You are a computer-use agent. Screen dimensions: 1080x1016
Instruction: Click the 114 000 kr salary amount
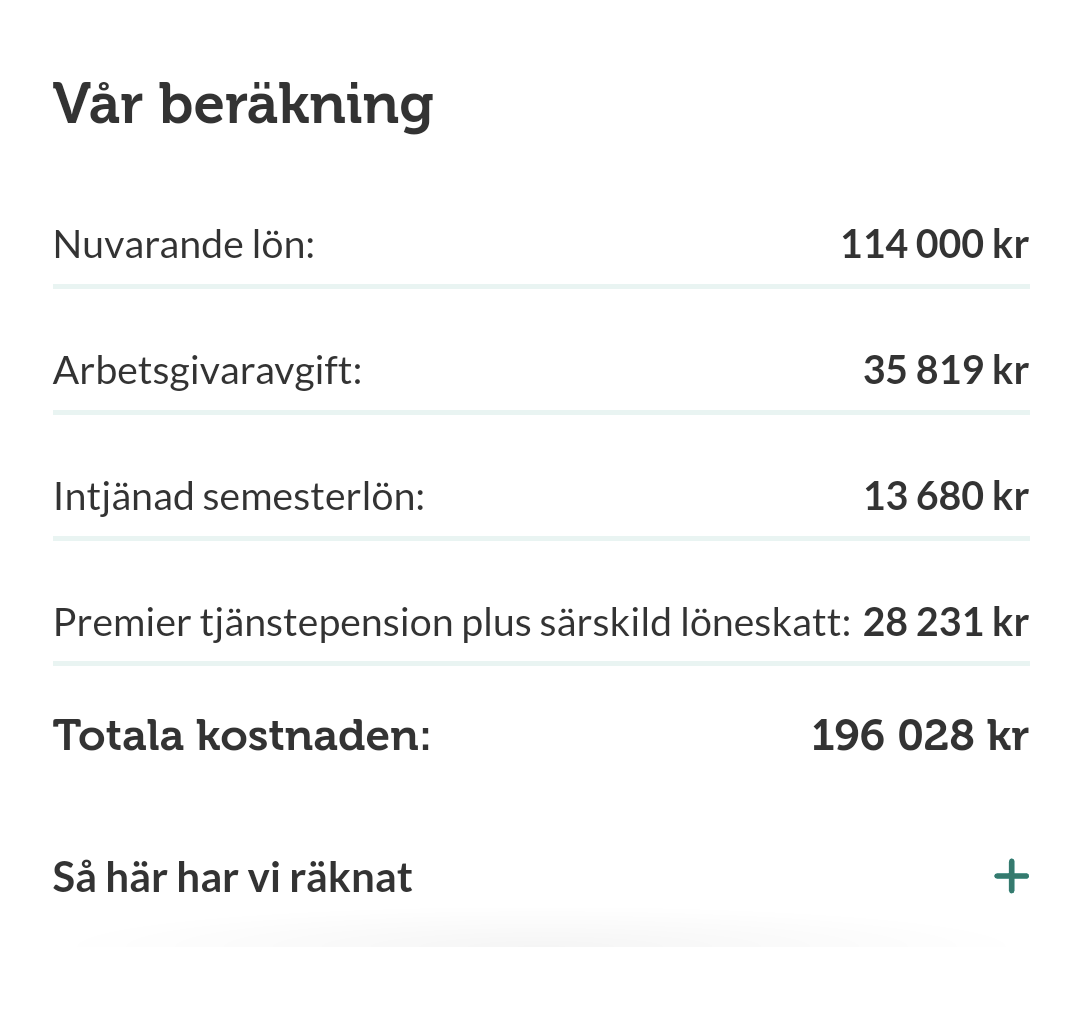tap(934, 244)
